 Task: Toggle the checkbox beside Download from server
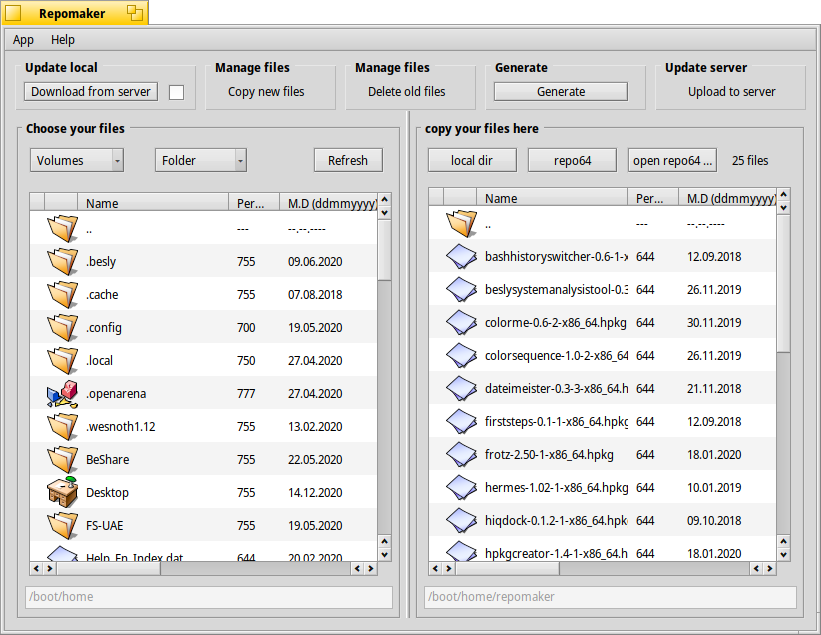(176, 92)
